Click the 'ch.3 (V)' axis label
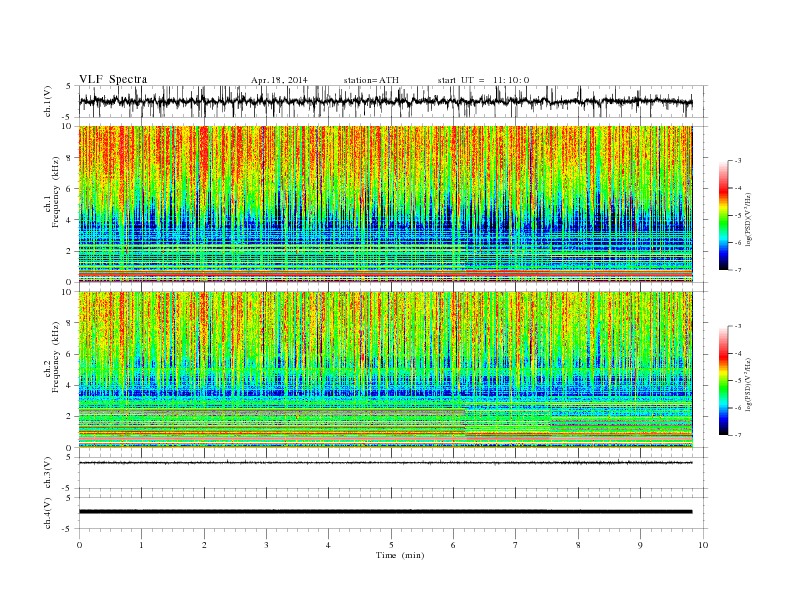Screen dimensions: 792x612 click(48, 473)
